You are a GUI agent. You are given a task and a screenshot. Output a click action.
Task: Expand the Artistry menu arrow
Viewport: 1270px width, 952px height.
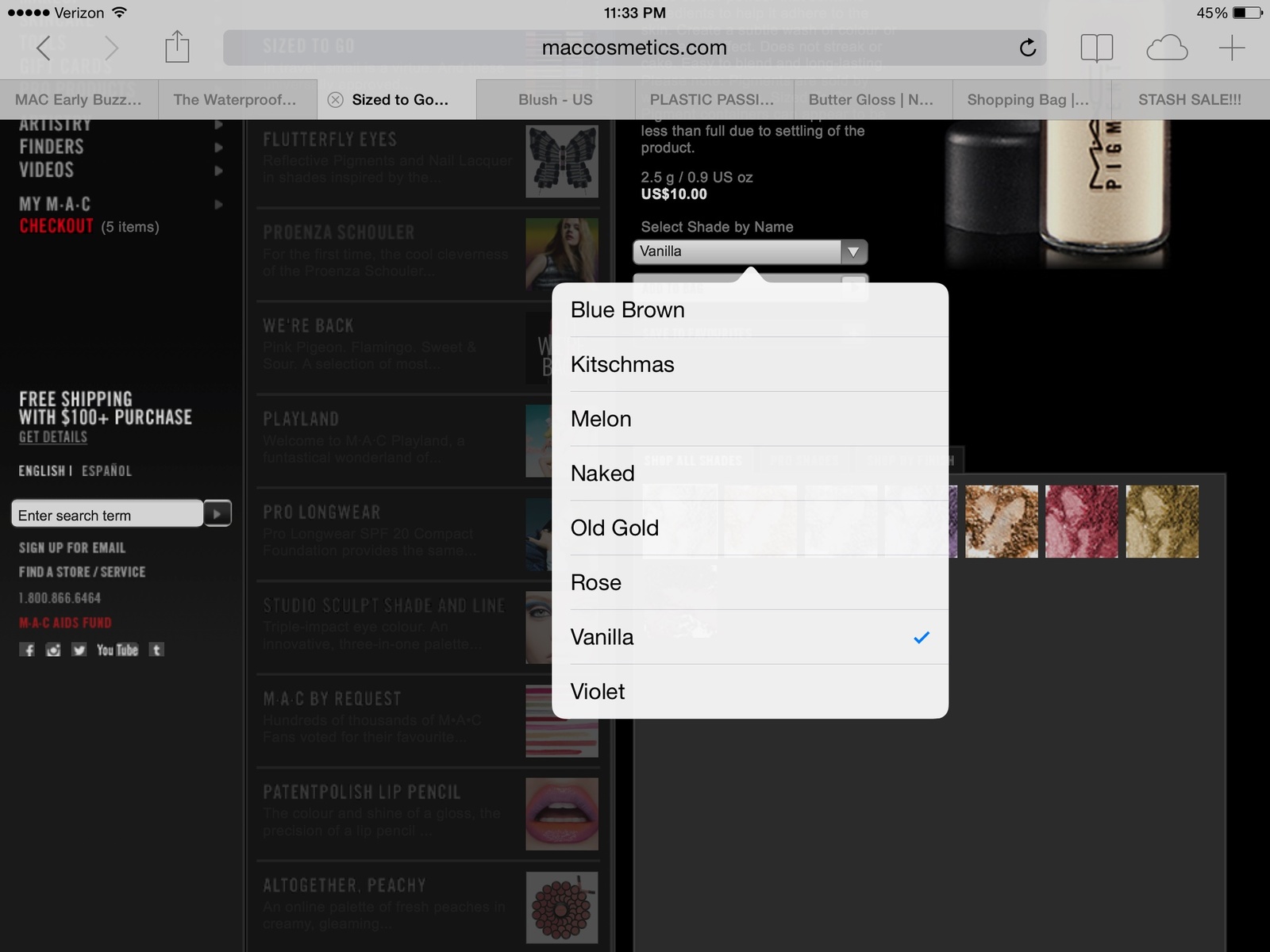tap(218, 125)
